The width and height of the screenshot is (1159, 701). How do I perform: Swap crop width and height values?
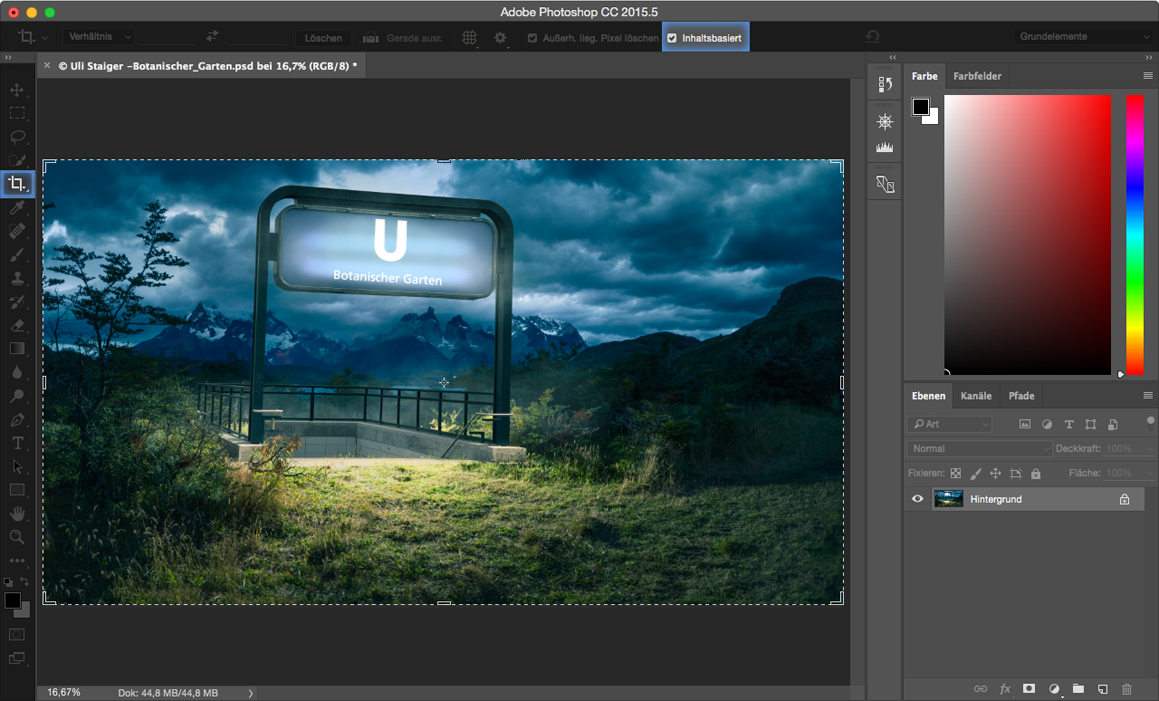click(212, 36)
